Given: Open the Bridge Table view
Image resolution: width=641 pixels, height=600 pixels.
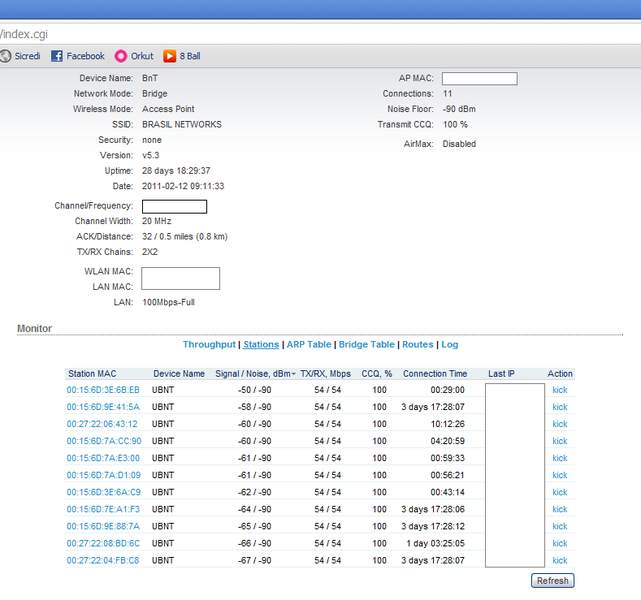Looking at the screenshot, I should click(x=367, y=345).
